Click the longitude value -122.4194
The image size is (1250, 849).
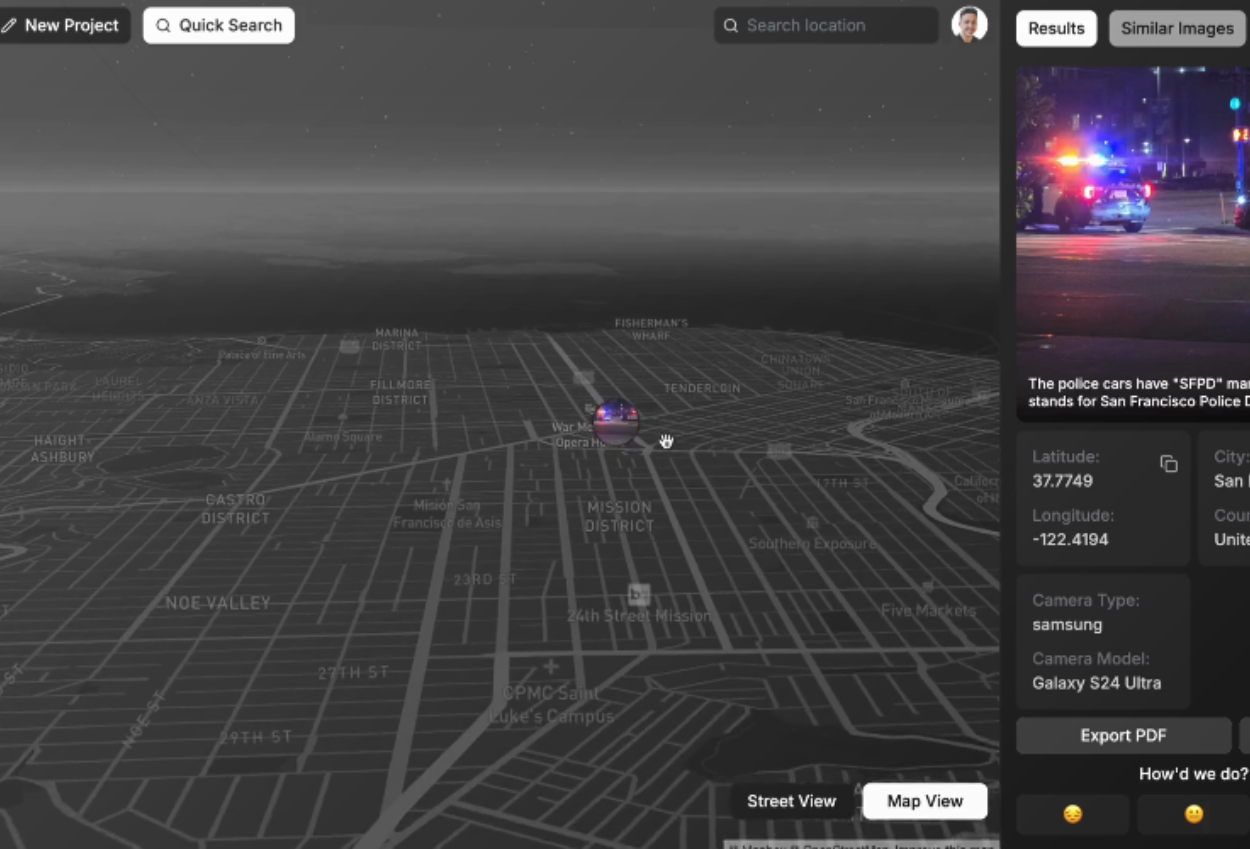(1070, 539)
